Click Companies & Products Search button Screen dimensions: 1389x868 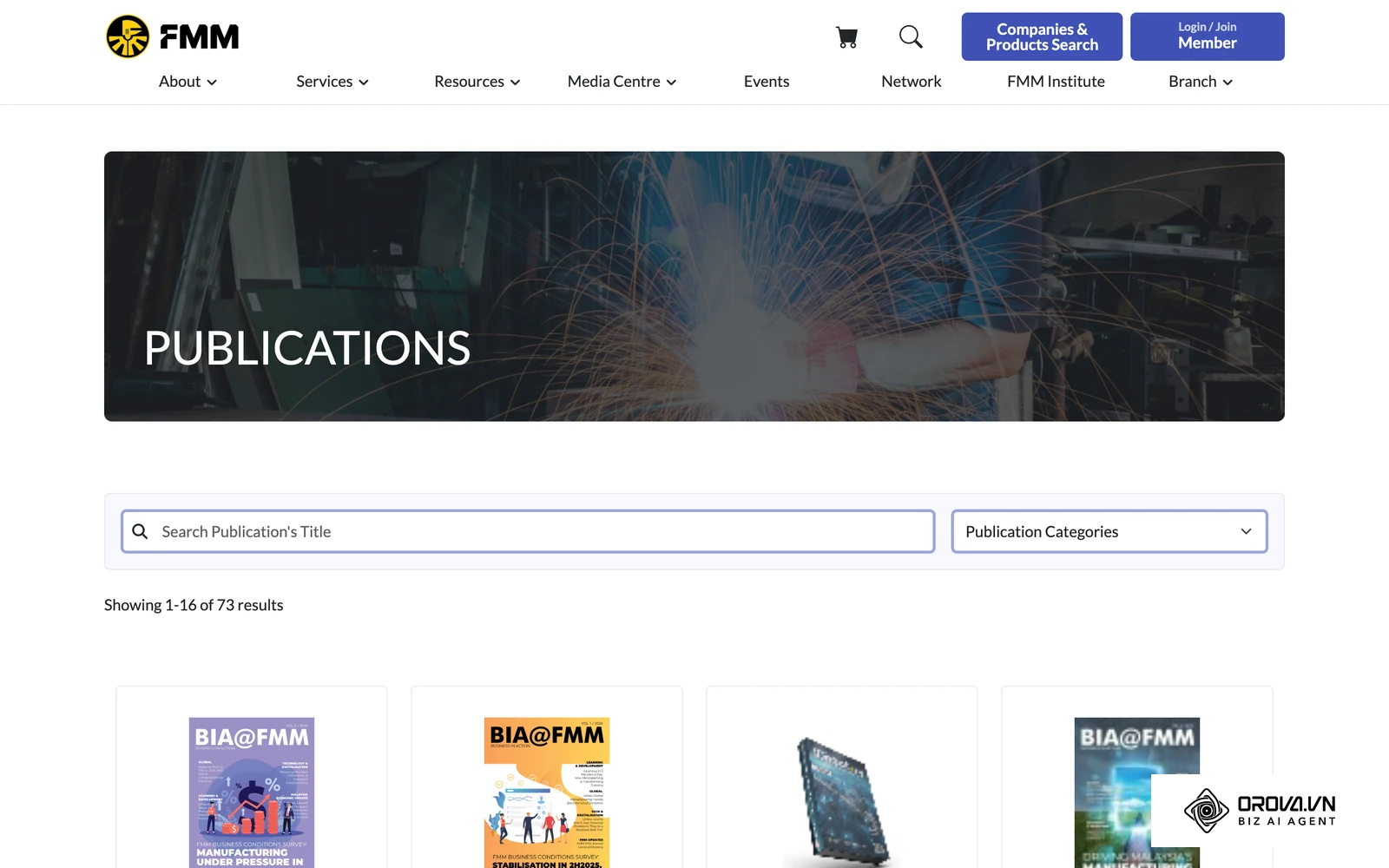click(1042, 36)
